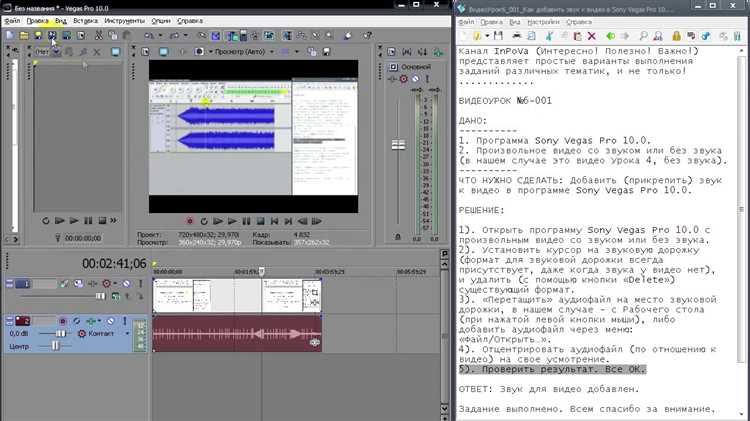Open automation settings dropdown on audio track 2

[99, 321]
